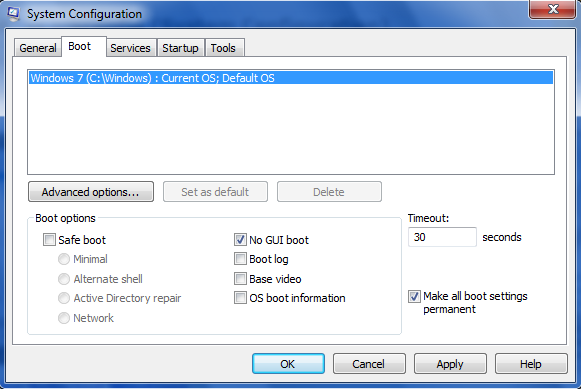Viewport: 581px width, 389px height.
Task: Confirm changes with the OK button
Action: 288,364
